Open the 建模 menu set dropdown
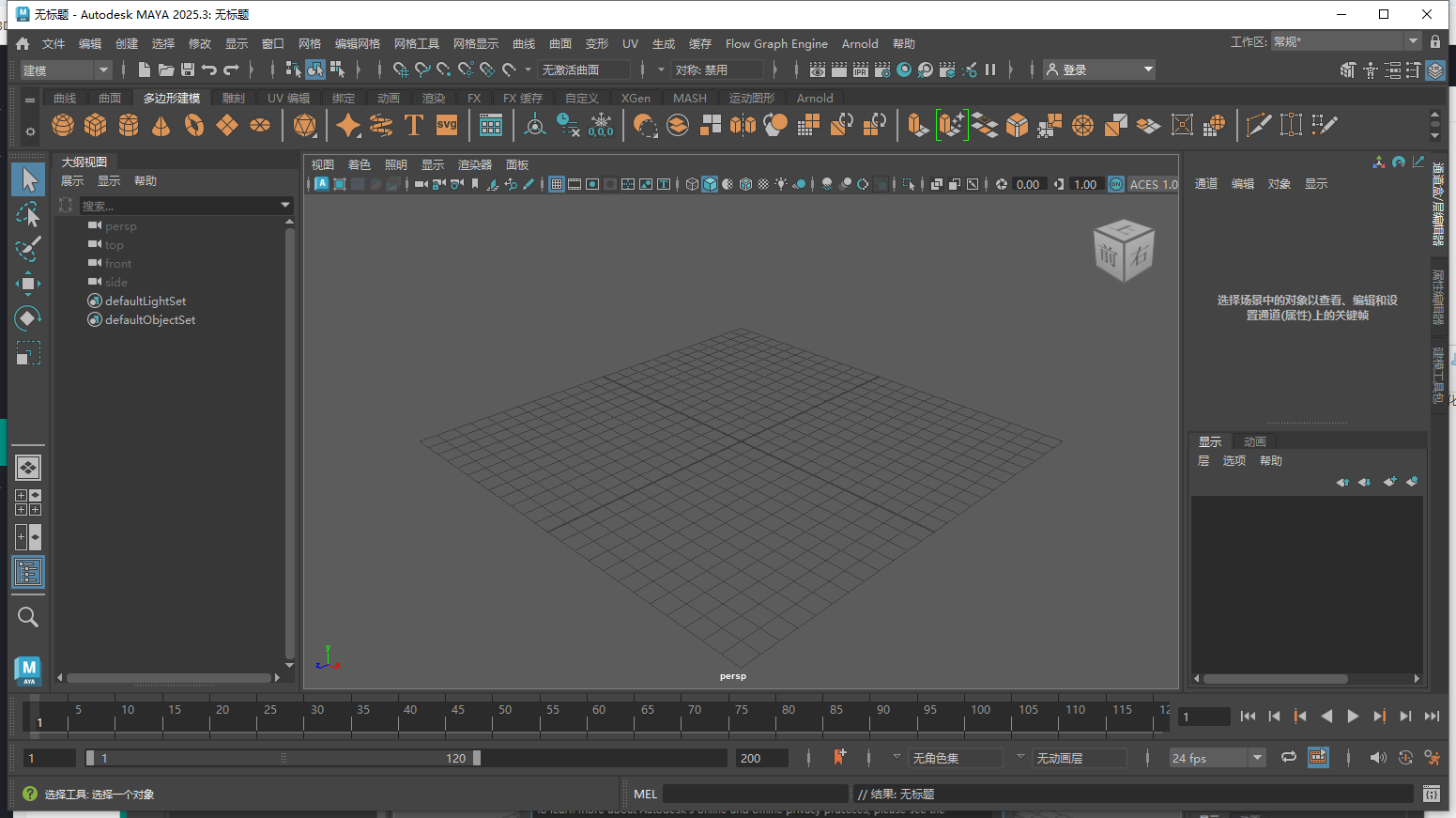Image resolution: width=1456 pixels, height=818 pixels. (66, 69)
